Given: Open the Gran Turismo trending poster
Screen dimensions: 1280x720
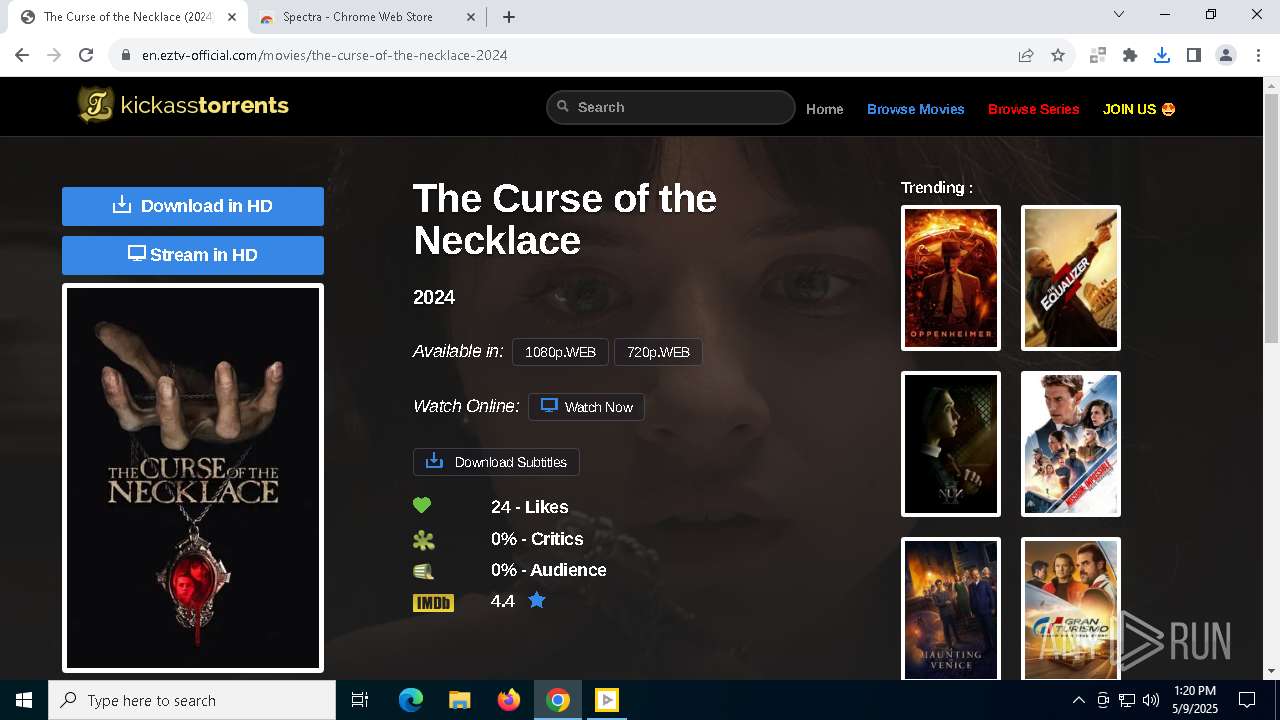Looking at the screenshot, I should pyautogui.click(x=1071, y=608).
